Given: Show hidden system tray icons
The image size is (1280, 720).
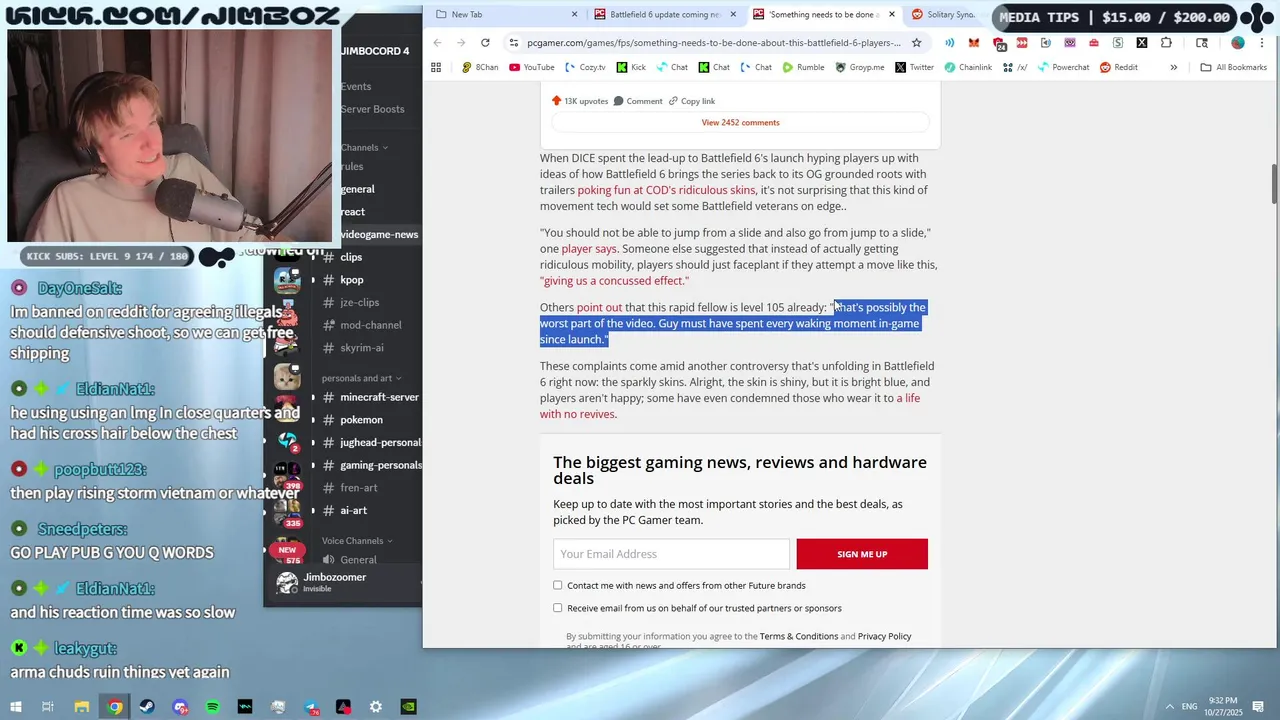Looking at the screenshot, I should click(x=1170, y=707).
